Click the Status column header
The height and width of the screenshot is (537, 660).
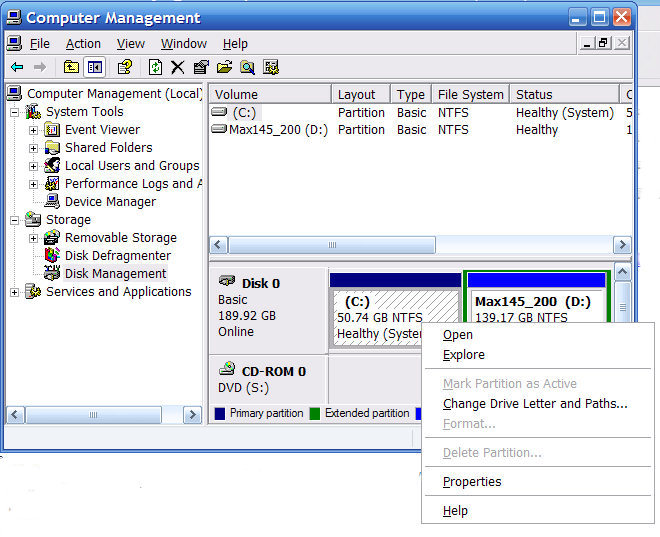click(x=564, y=94)
